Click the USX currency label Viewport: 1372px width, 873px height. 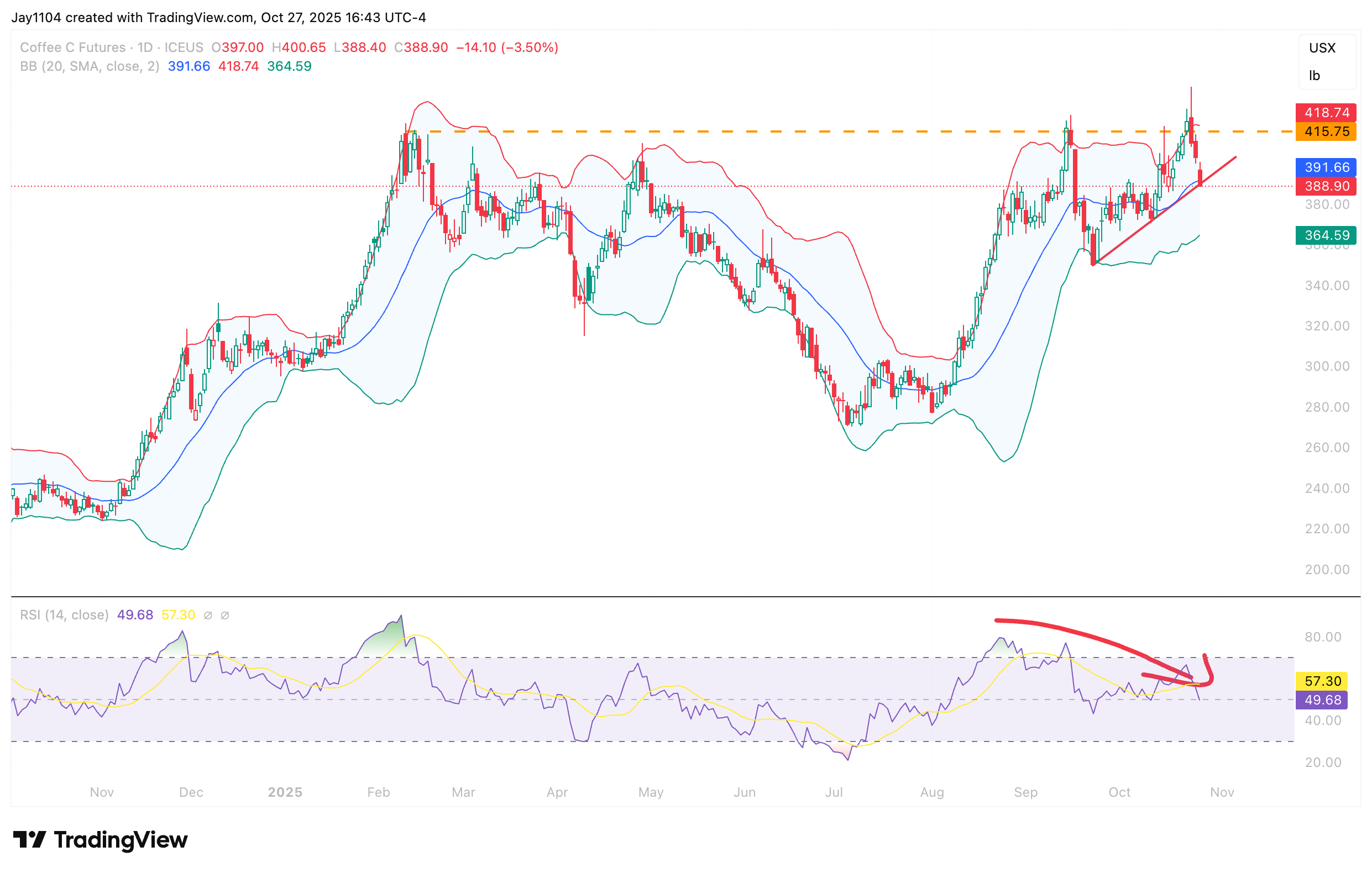click(1322, 48)
